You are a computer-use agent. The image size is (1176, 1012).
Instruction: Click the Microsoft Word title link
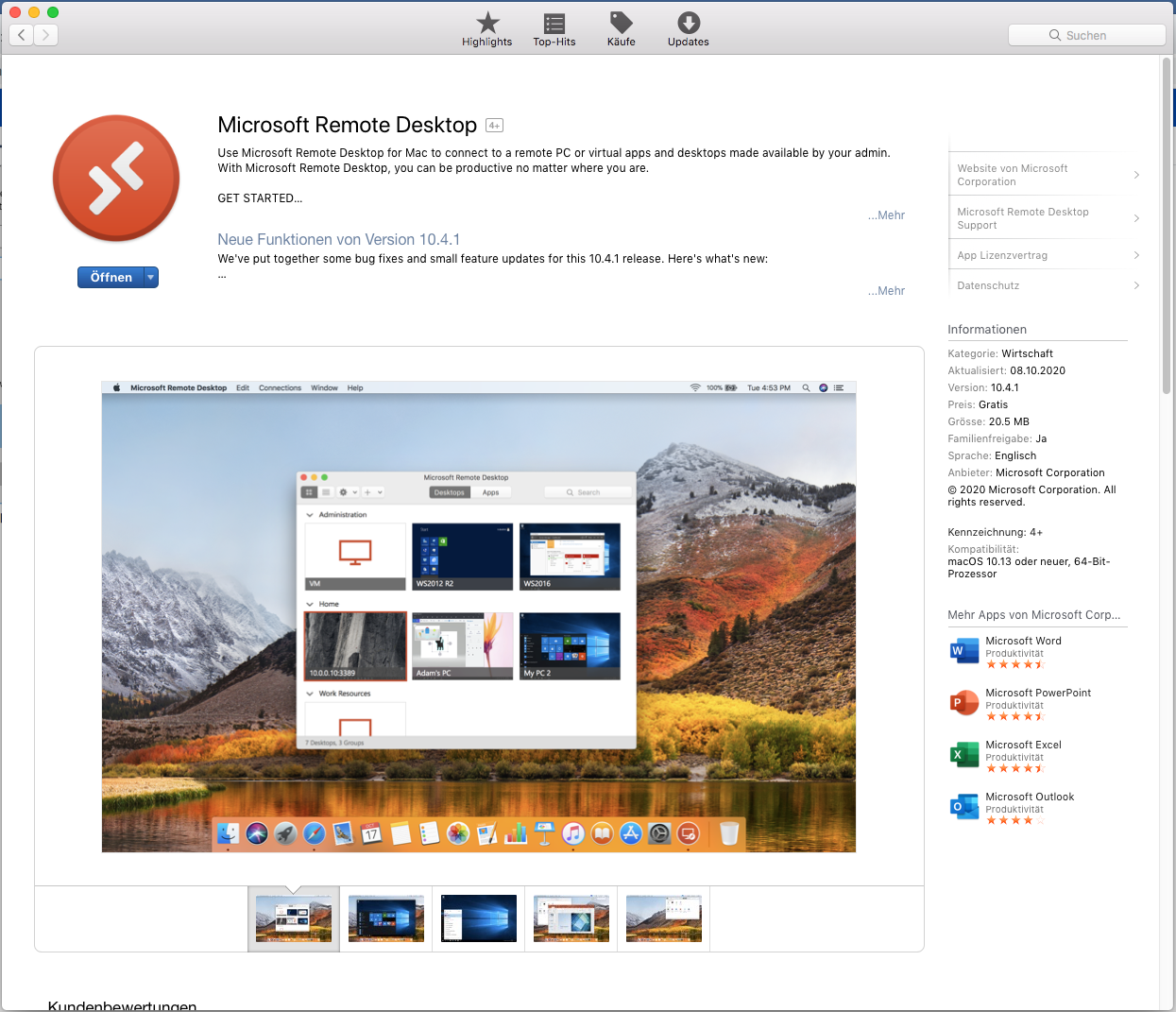coord(1023,641)
